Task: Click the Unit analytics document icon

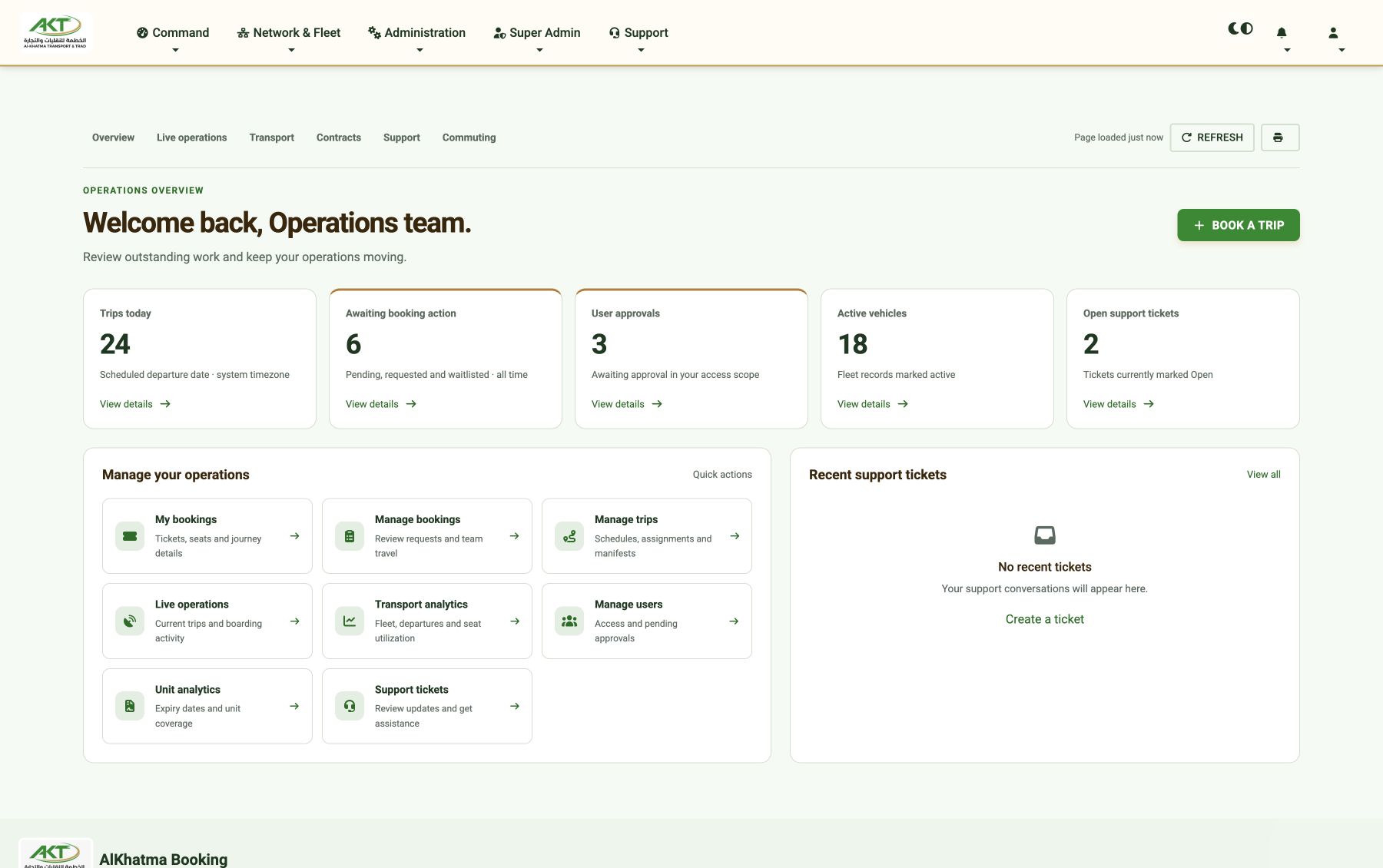Action: coord(130,706)
